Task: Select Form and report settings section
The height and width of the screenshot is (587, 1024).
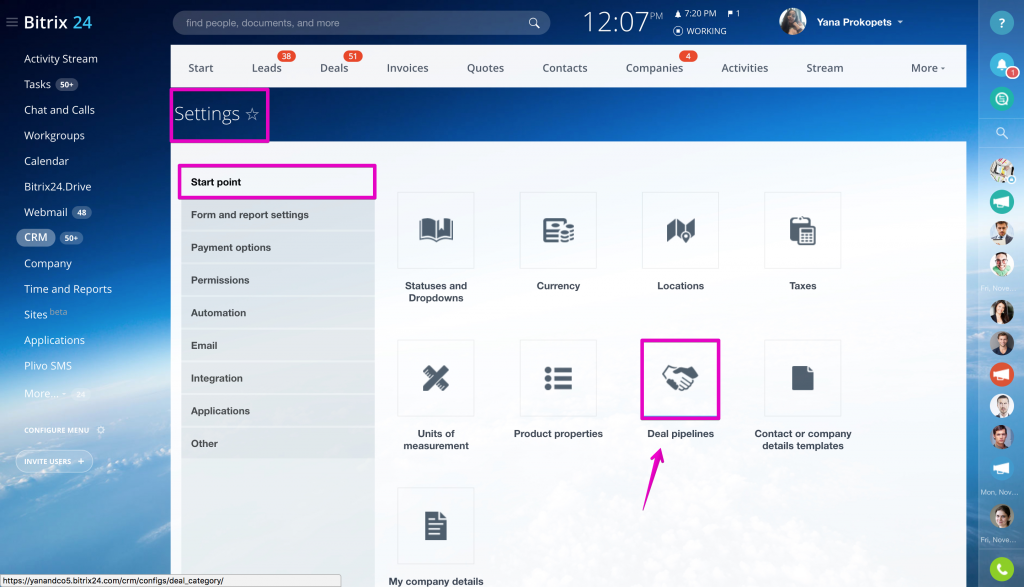Action: pos(278,214)
